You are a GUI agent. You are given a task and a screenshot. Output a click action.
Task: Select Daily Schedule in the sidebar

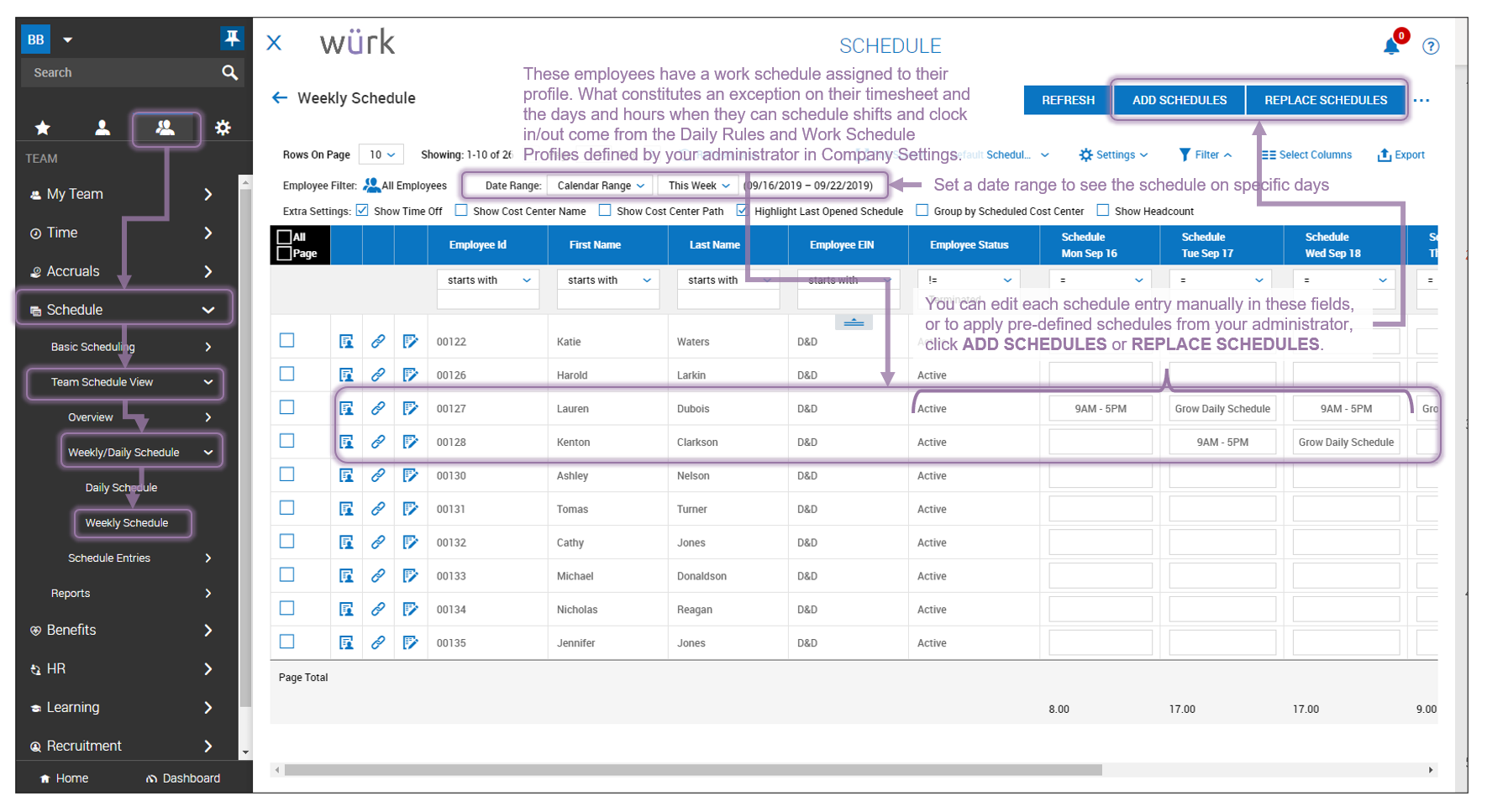(121, 488)
